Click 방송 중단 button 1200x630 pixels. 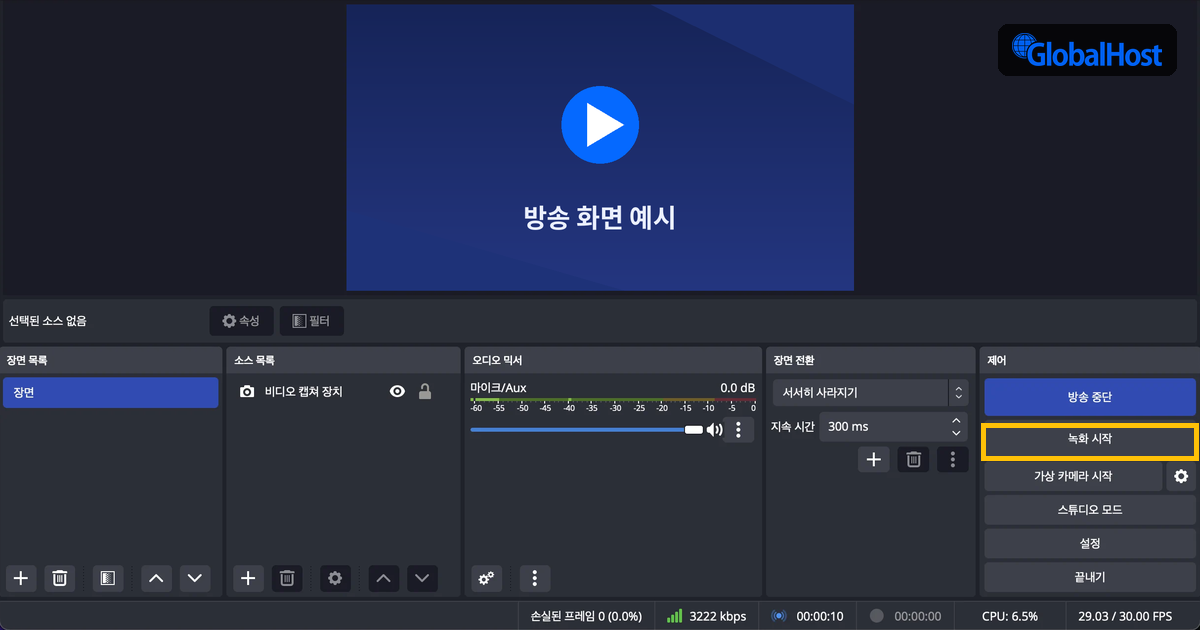(x=1090, y=397)
